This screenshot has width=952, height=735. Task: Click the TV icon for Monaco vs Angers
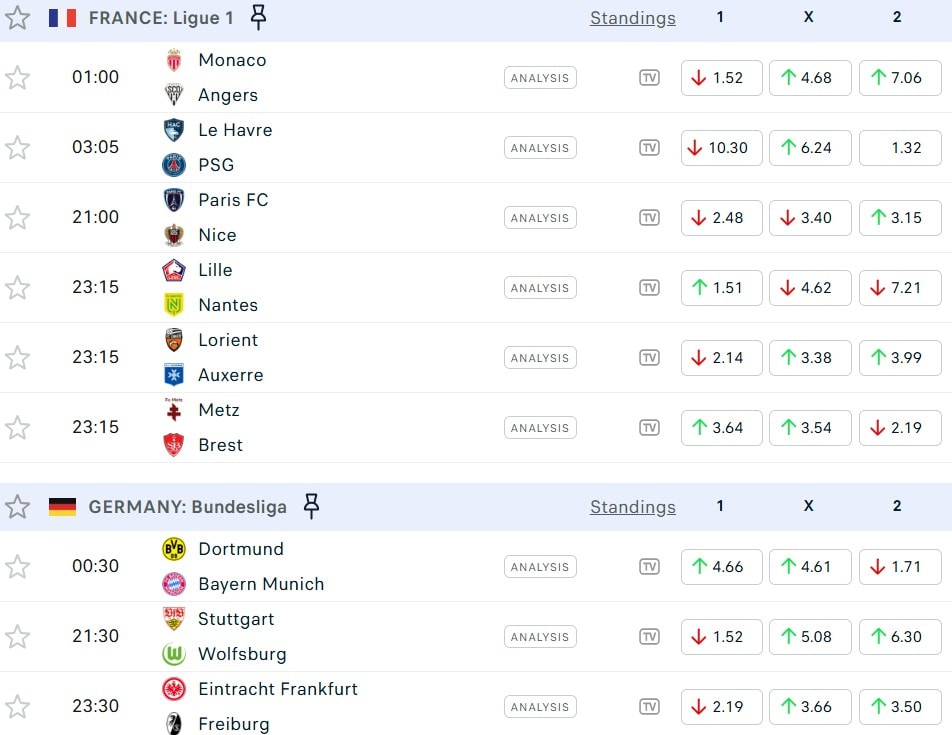(x=649, y=78)
